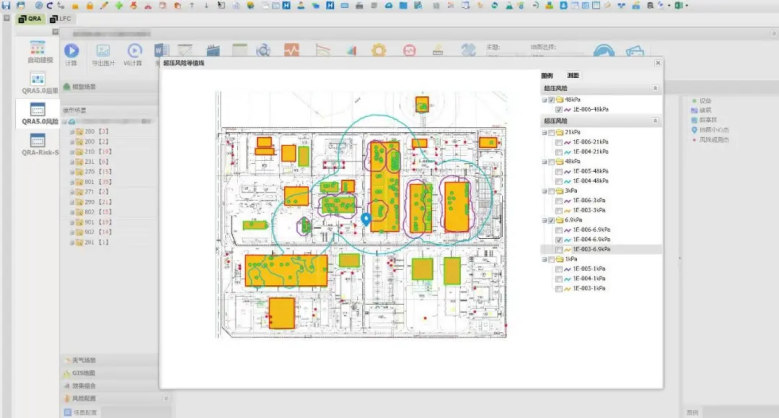
Task: Uncheck the 1E-006-48kPa contour checkbox
Action: tap(558, 110)
